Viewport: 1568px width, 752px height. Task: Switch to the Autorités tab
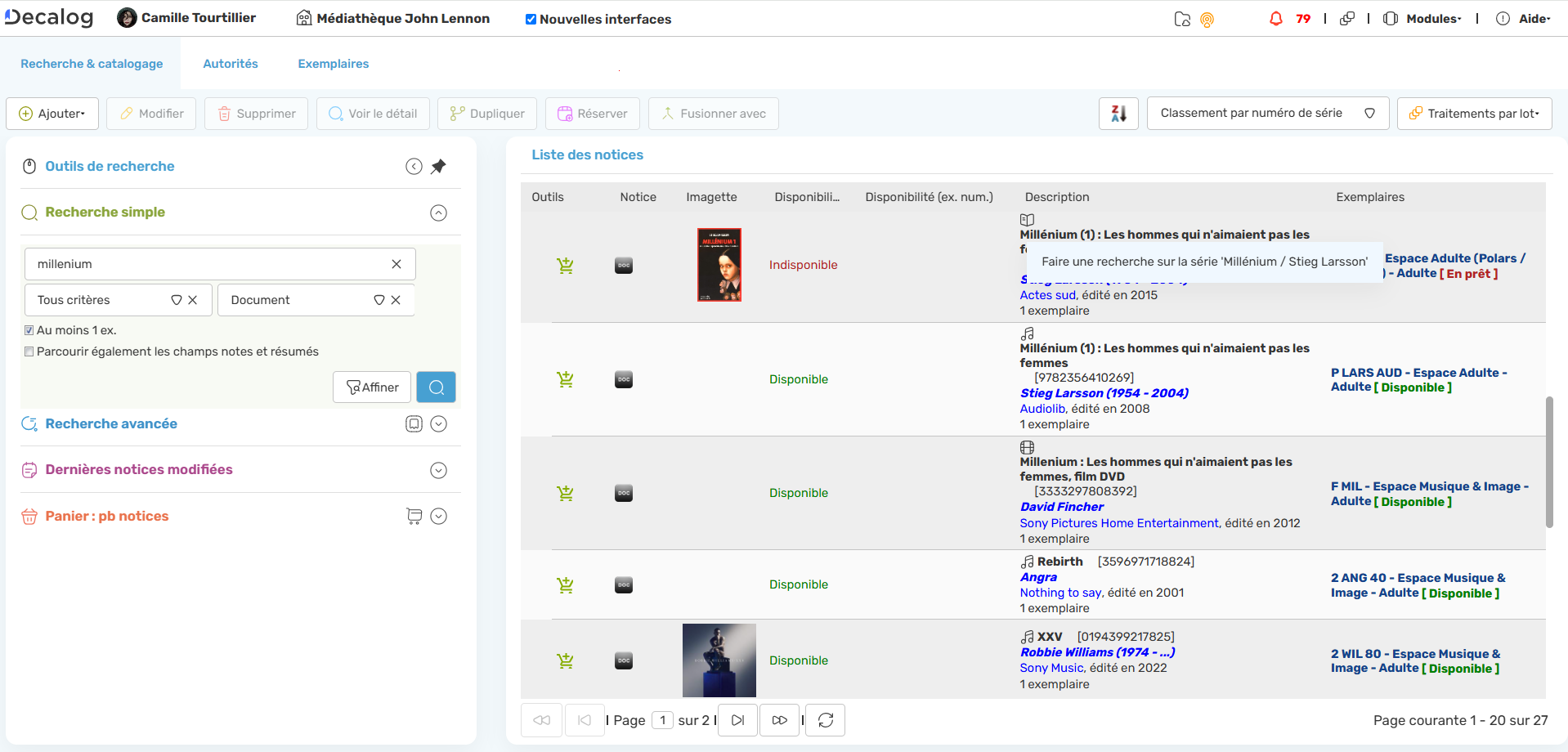[231, 64]
